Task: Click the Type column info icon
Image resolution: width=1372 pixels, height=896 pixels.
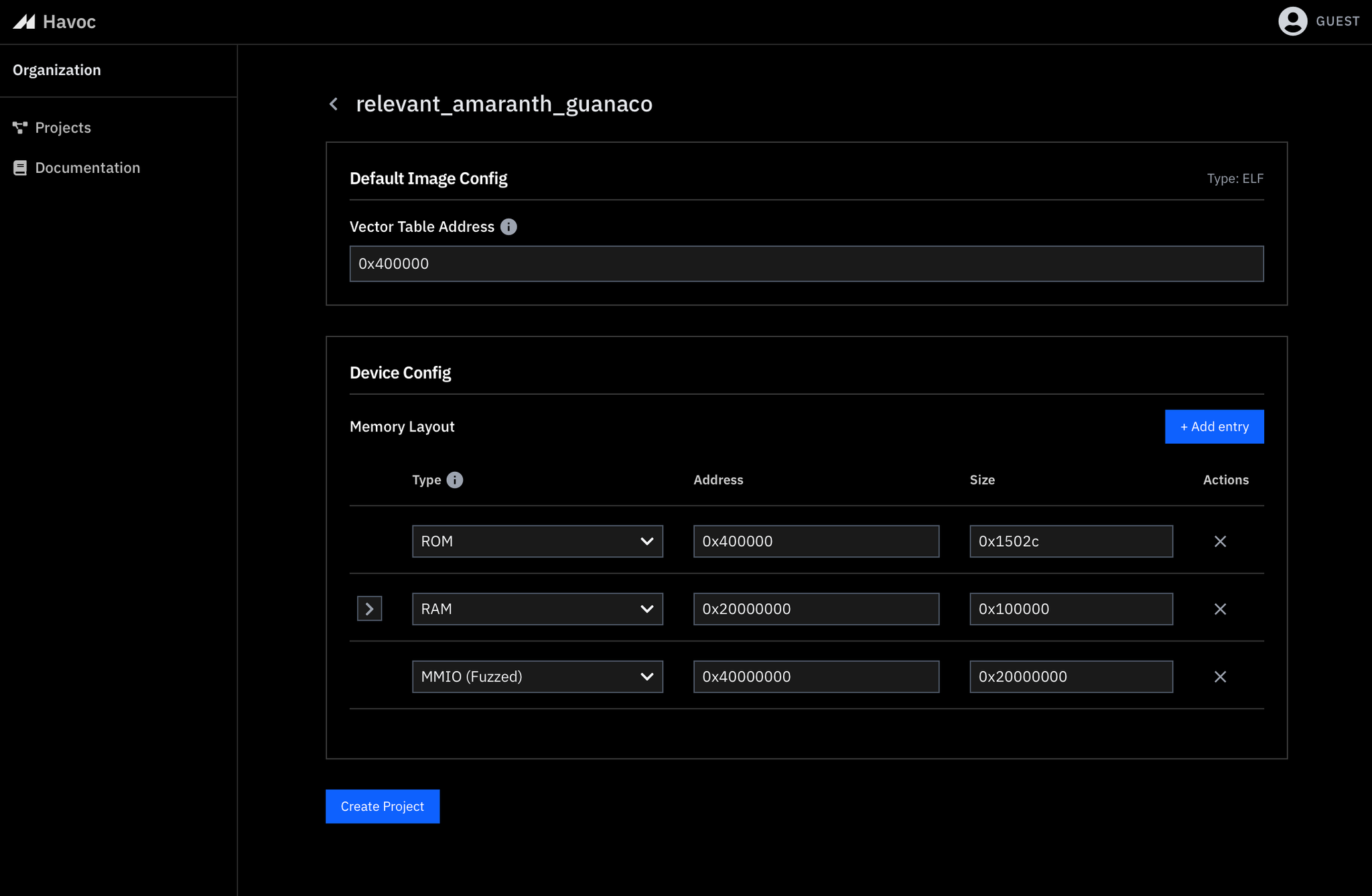Action: click(x=454, y=480)
